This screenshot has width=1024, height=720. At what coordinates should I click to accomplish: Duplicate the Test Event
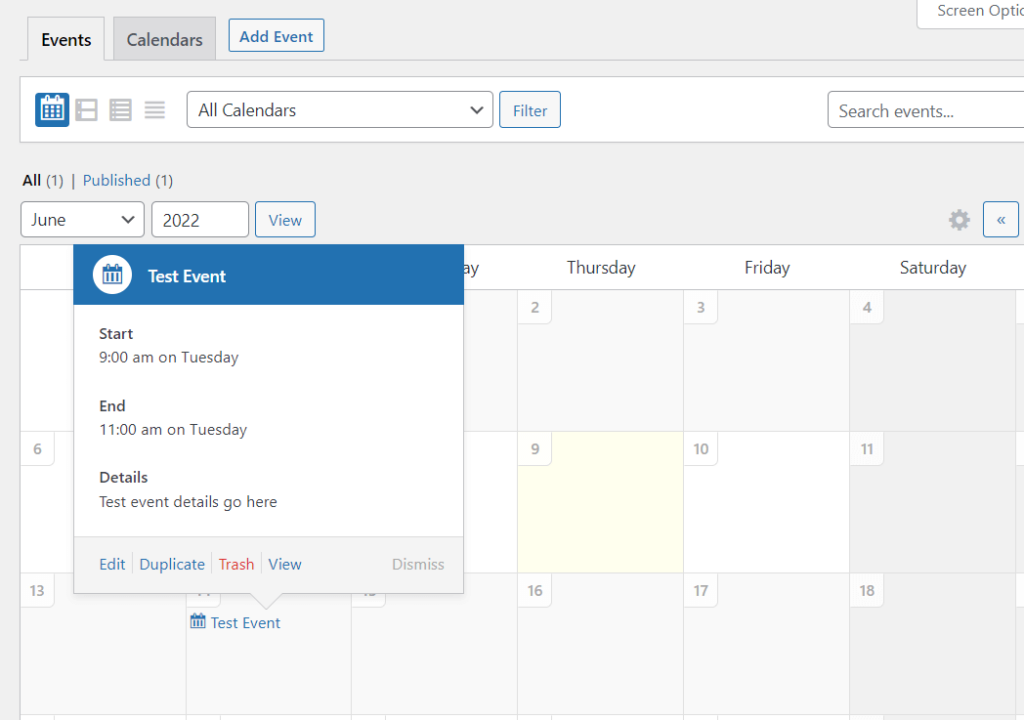click(x=172, y=564)
